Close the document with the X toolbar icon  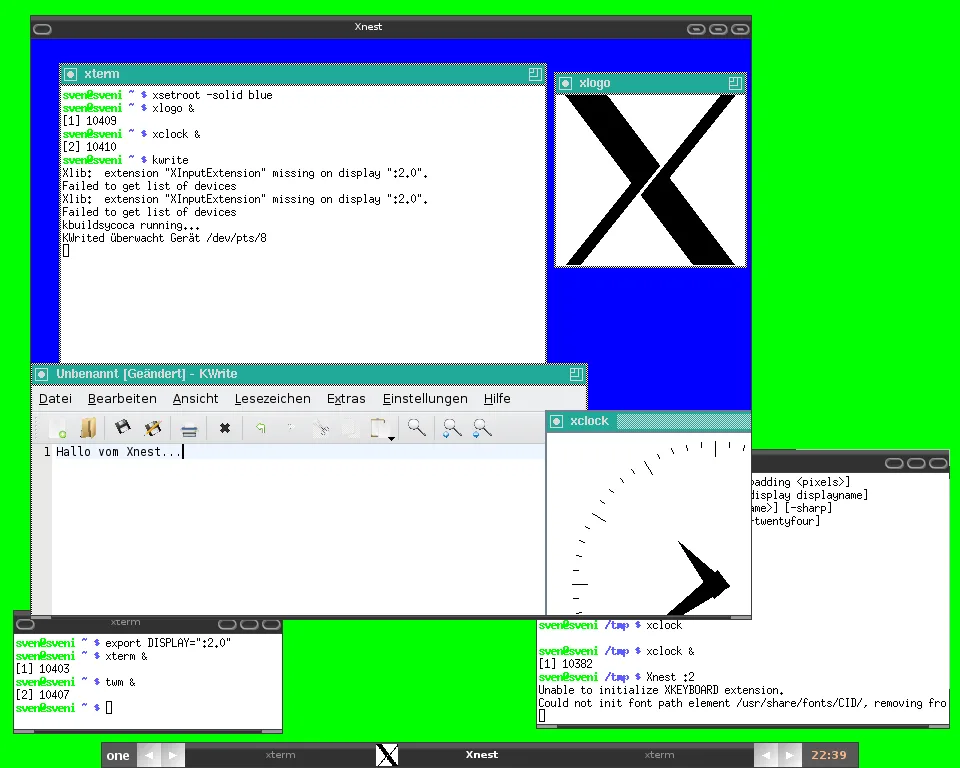(x=225, y=428)
